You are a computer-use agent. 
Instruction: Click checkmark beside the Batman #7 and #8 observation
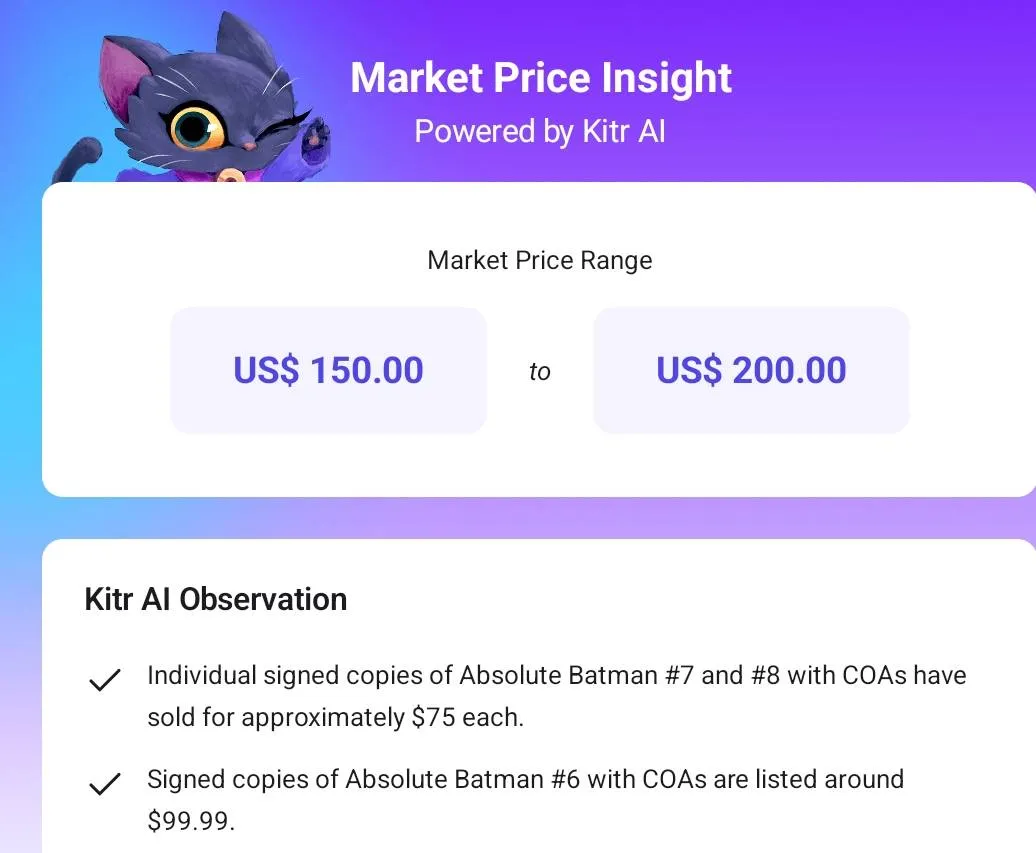(x=105, y=680)
